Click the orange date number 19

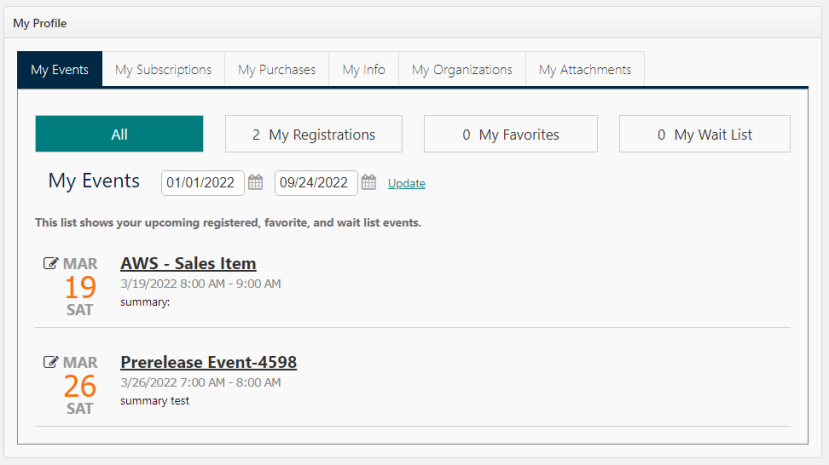pos(80,287)
